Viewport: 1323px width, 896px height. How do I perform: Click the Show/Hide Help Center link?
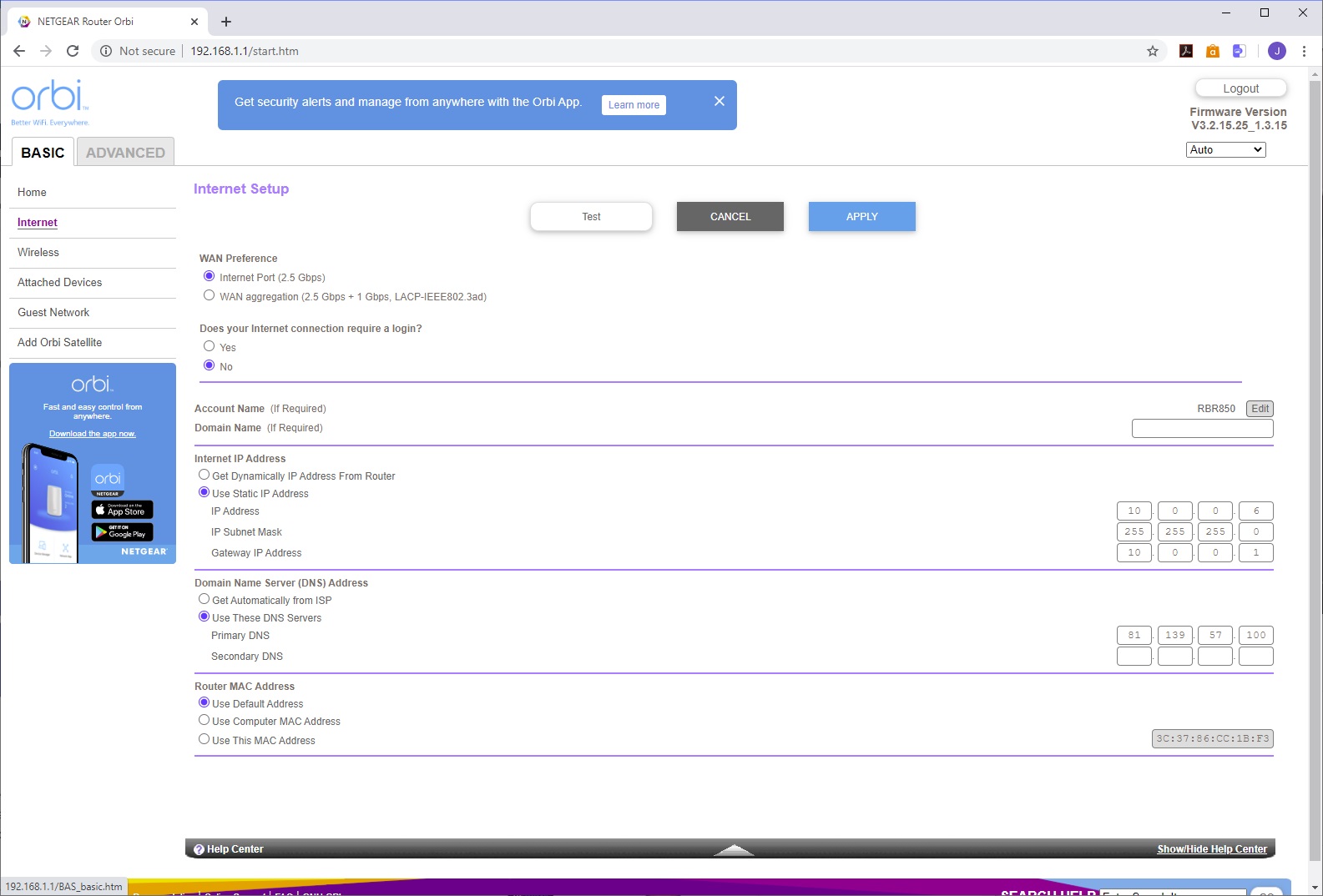tap(1212, 849)
